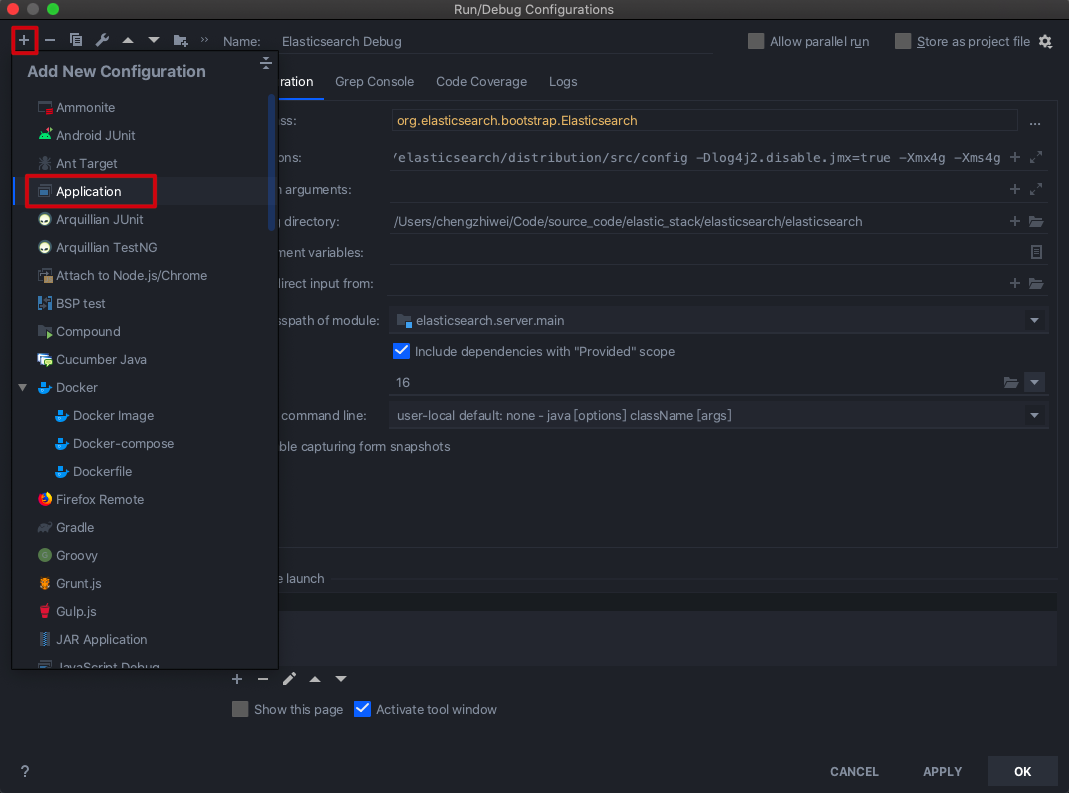Click the remove configuration minus icon
The width and height of the screenshot is (1069, 793).
[x=50, y=40]
